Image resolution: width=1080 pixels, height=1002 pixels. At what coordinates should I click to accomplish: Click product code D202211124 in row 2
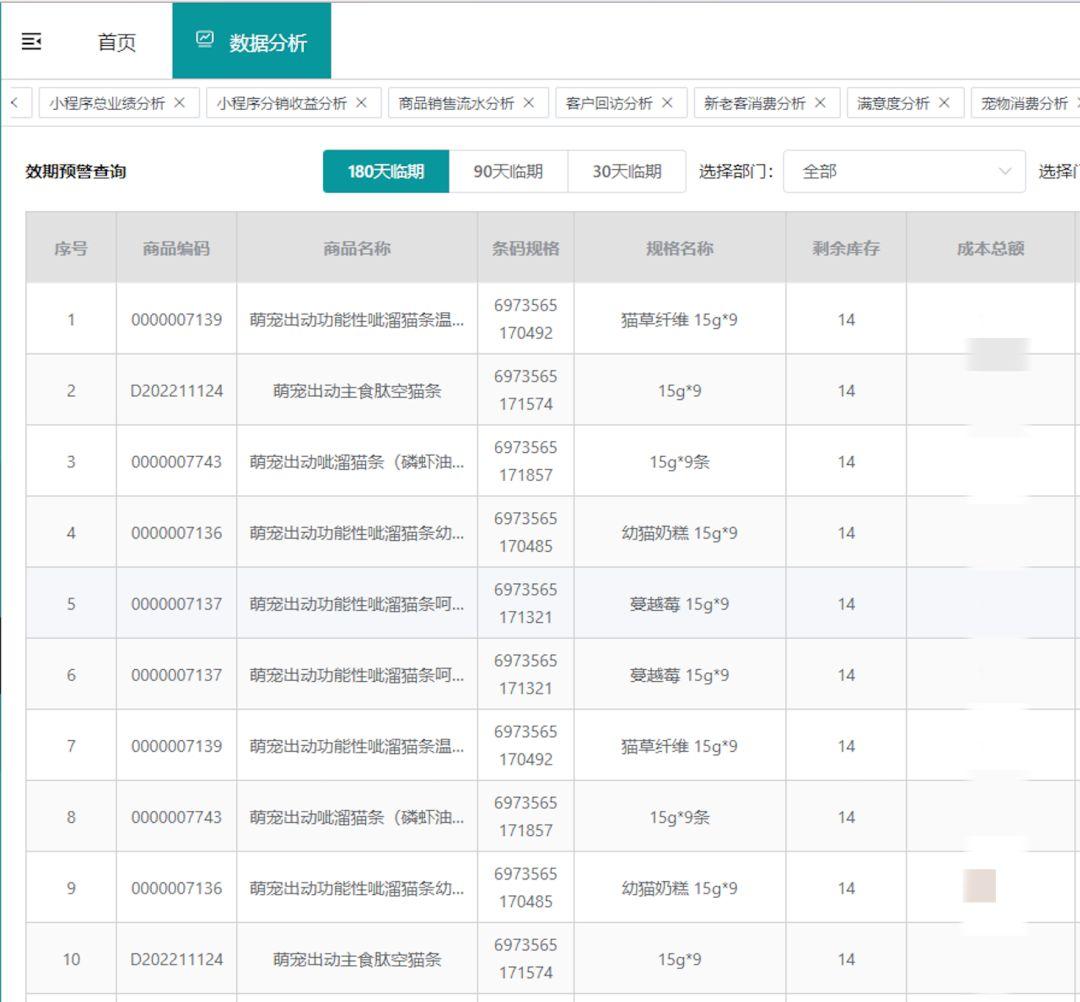coord(176,390)
